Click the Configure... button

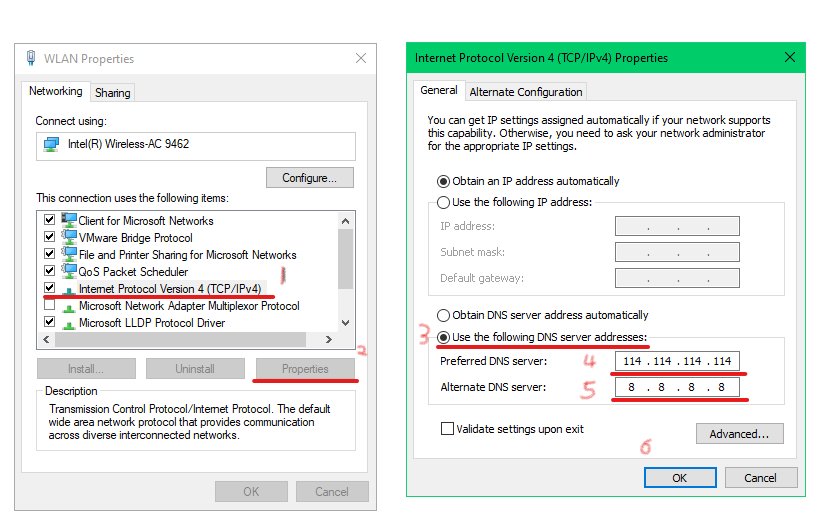click(310, 178)
